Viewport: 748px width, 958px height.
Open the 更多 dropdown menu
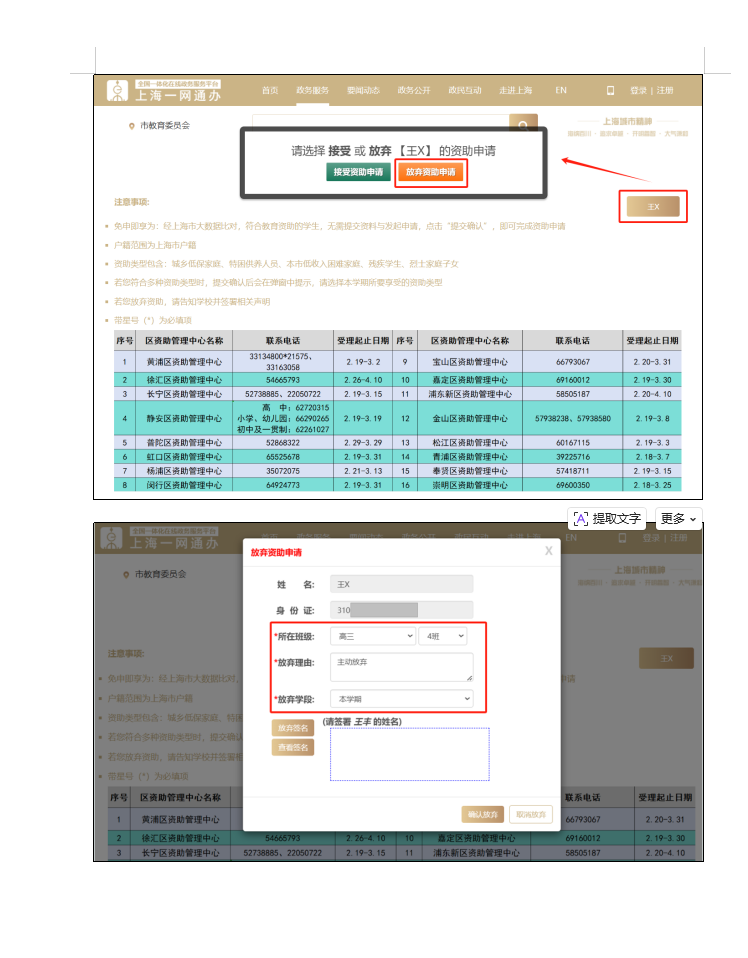click(x=678, y=519)
